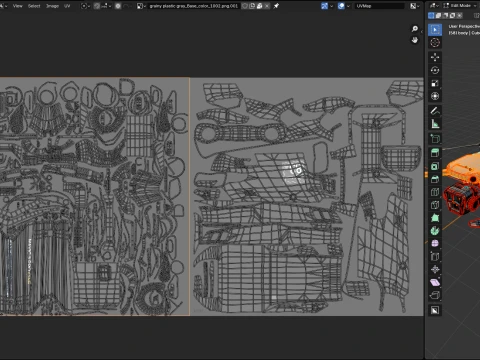The height and width of the screenshot is (360, 480).
Task: Select the Select Box tool in 3D viewport
Action: click(x=435, y=30)
